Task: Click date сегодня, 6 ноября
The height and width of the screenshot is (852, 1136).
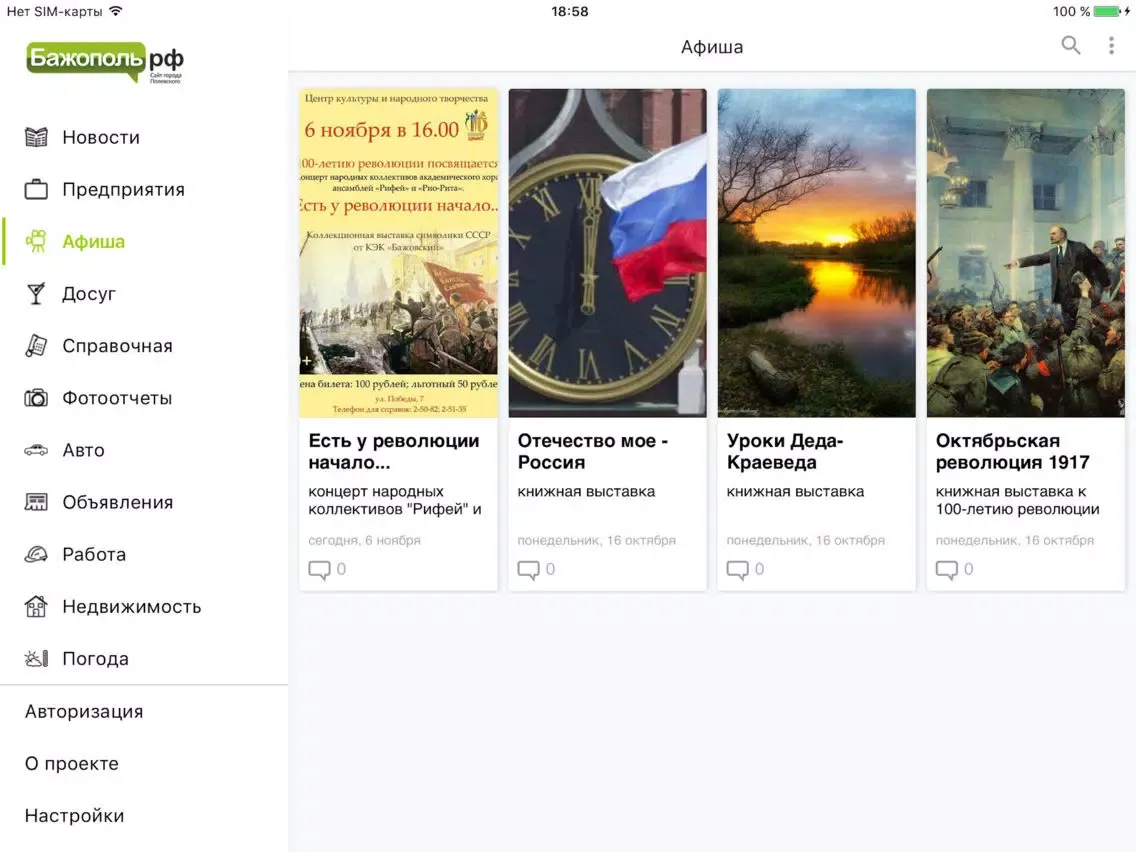Action: (364, 540)
